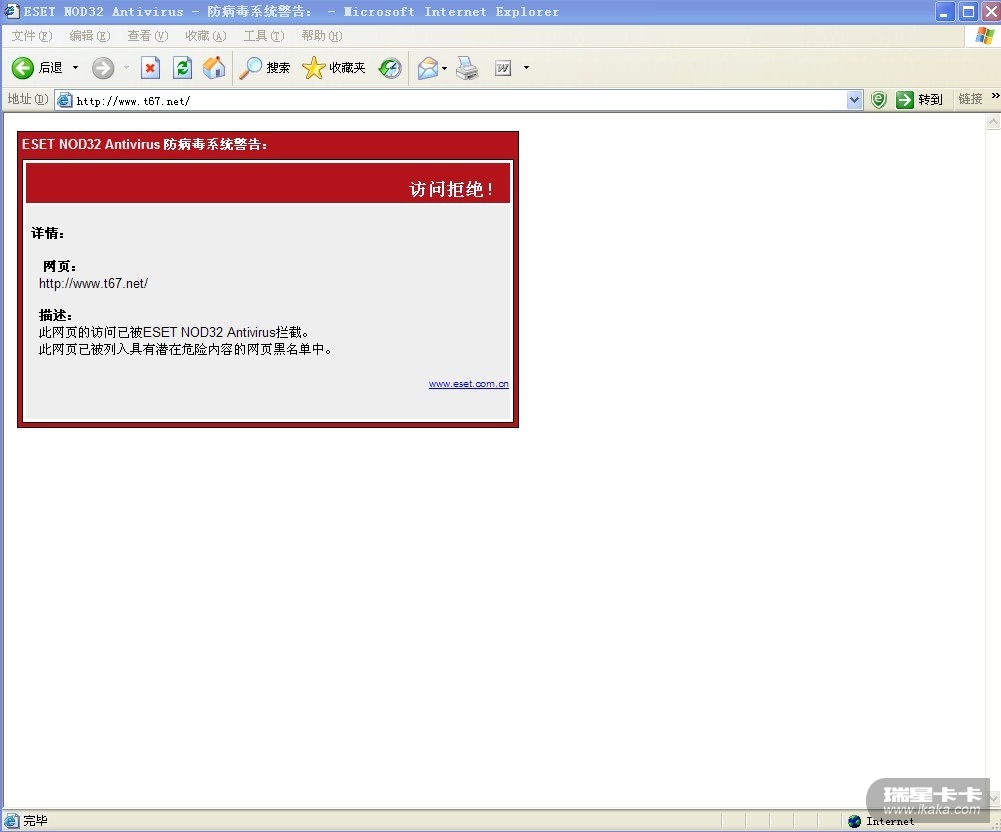Expand the Edit dropdown arrow beside Word icon
This screenshot has width=1001, height=832.
point(526,68)
